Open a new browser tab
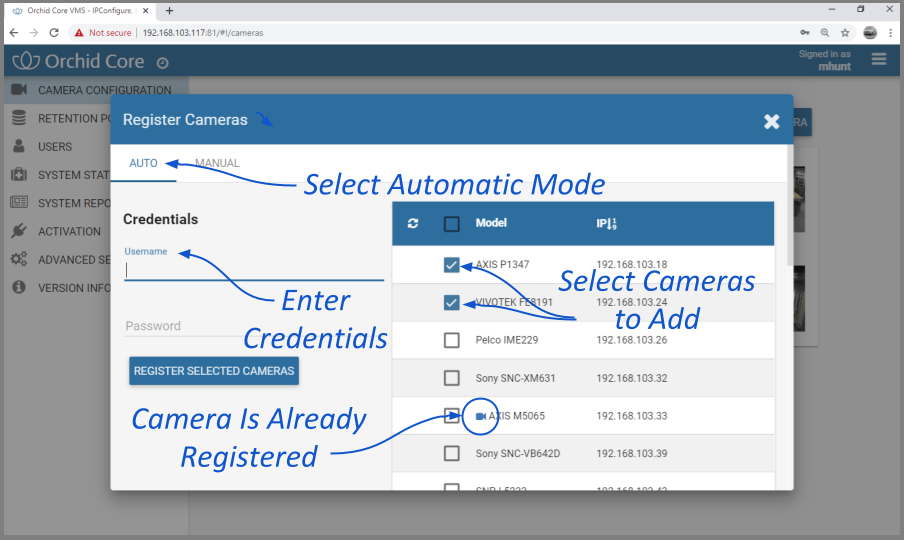This screenshot has height=540, width=904. pyautogui.click(x=170, y=11)
